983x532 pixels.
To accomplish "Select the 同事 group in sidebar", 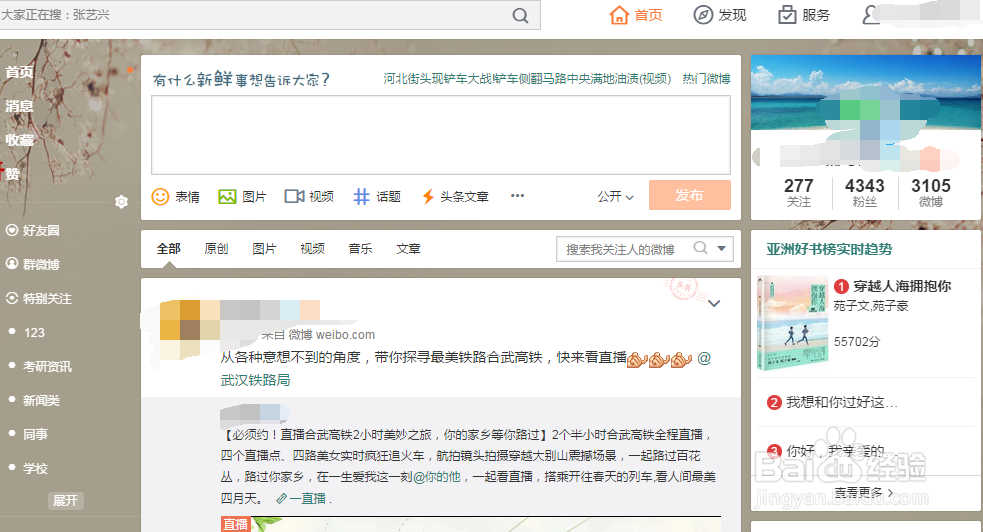I will 35,434.
